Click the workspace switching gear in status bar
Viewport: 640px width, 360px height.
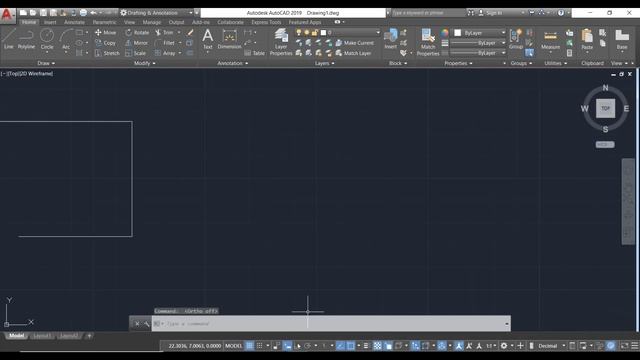[x=504, y=346]
